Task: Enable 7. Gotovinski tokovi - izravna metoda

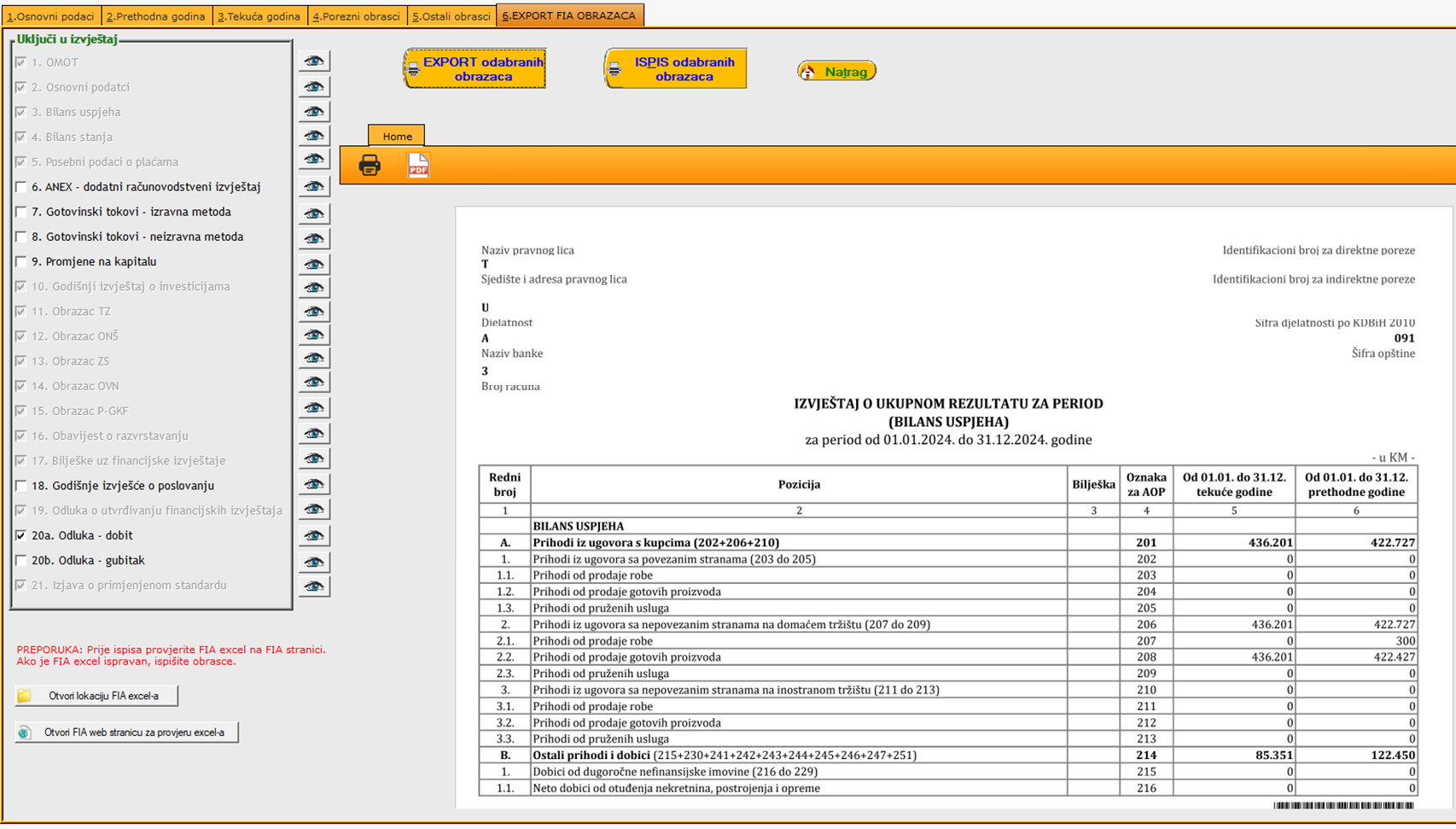Action: pyautogui.click(x=21, y=212)
